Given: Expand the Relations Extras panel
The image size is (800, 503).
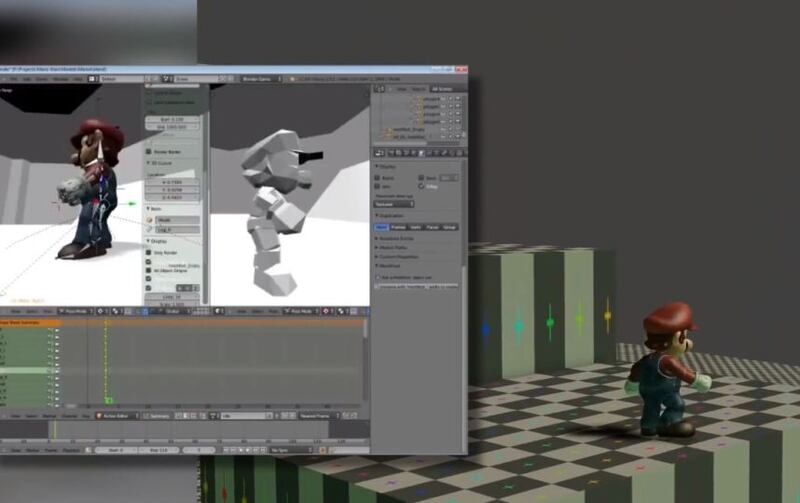Looking at the screenshot, I should point(394,238).
